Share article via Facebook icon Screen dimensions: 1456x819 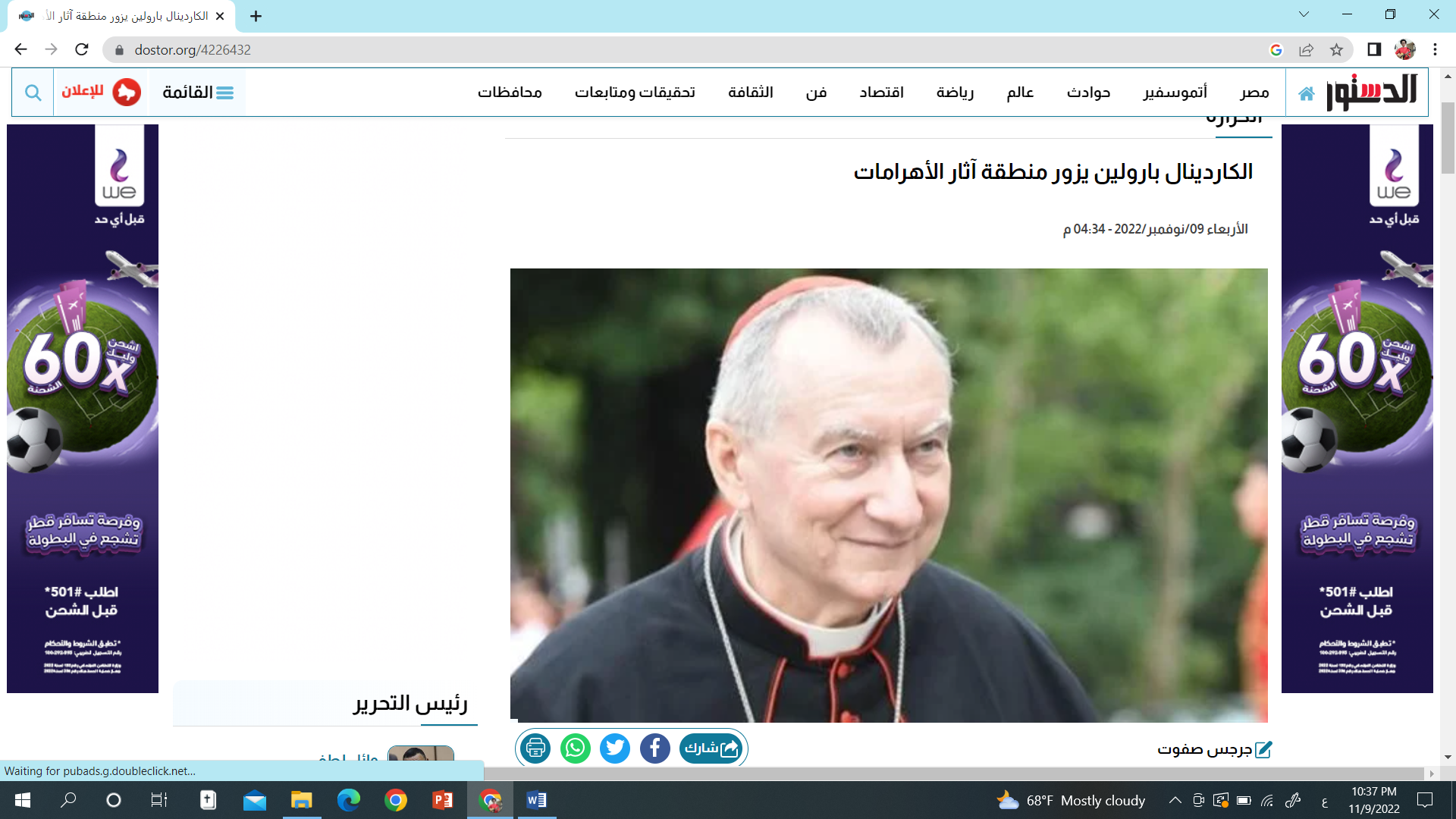655,748
